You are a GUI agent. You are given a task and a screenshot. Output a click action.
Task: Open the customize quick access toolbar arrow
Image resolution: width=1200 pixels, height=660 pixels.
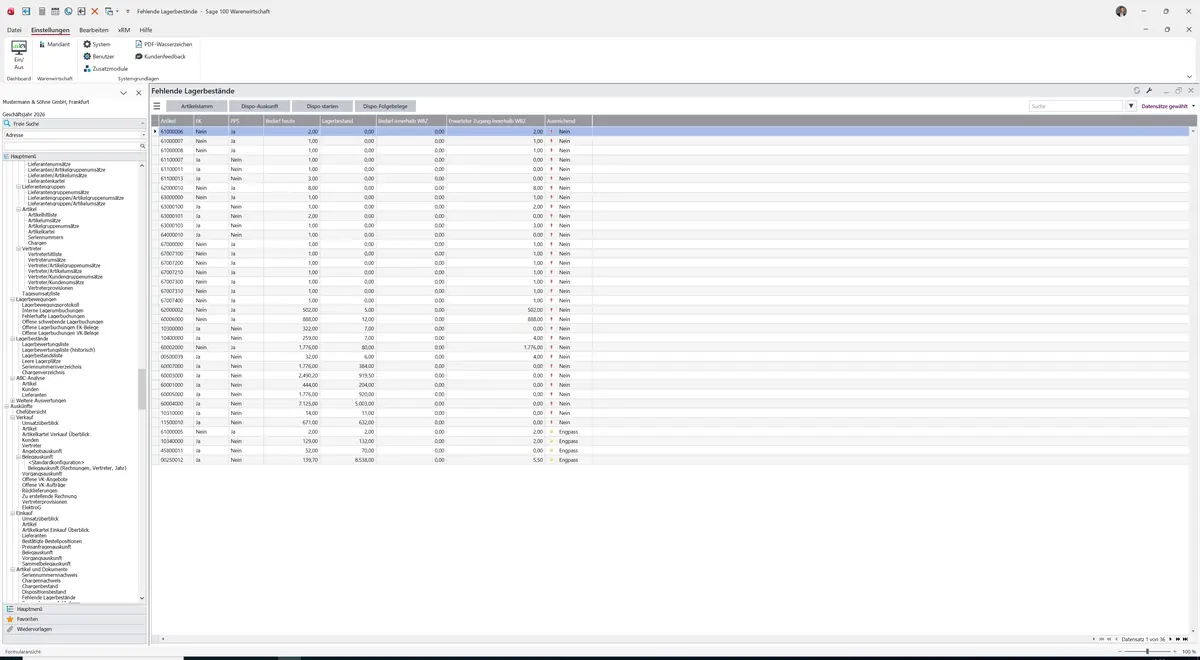127,11
